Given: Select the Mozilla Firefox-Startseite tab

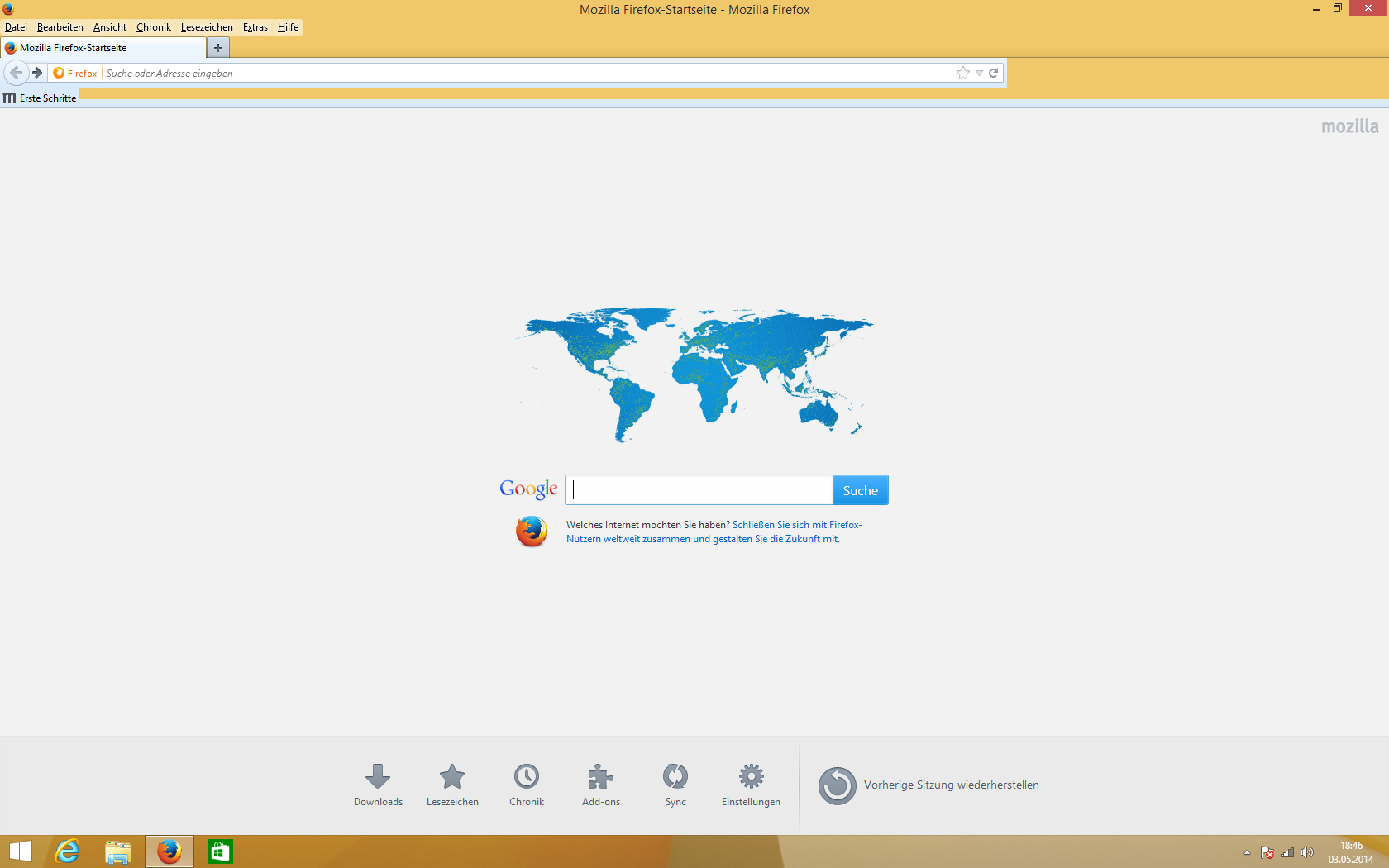Looking at the screenshot, I should click(x=103, y=48).
